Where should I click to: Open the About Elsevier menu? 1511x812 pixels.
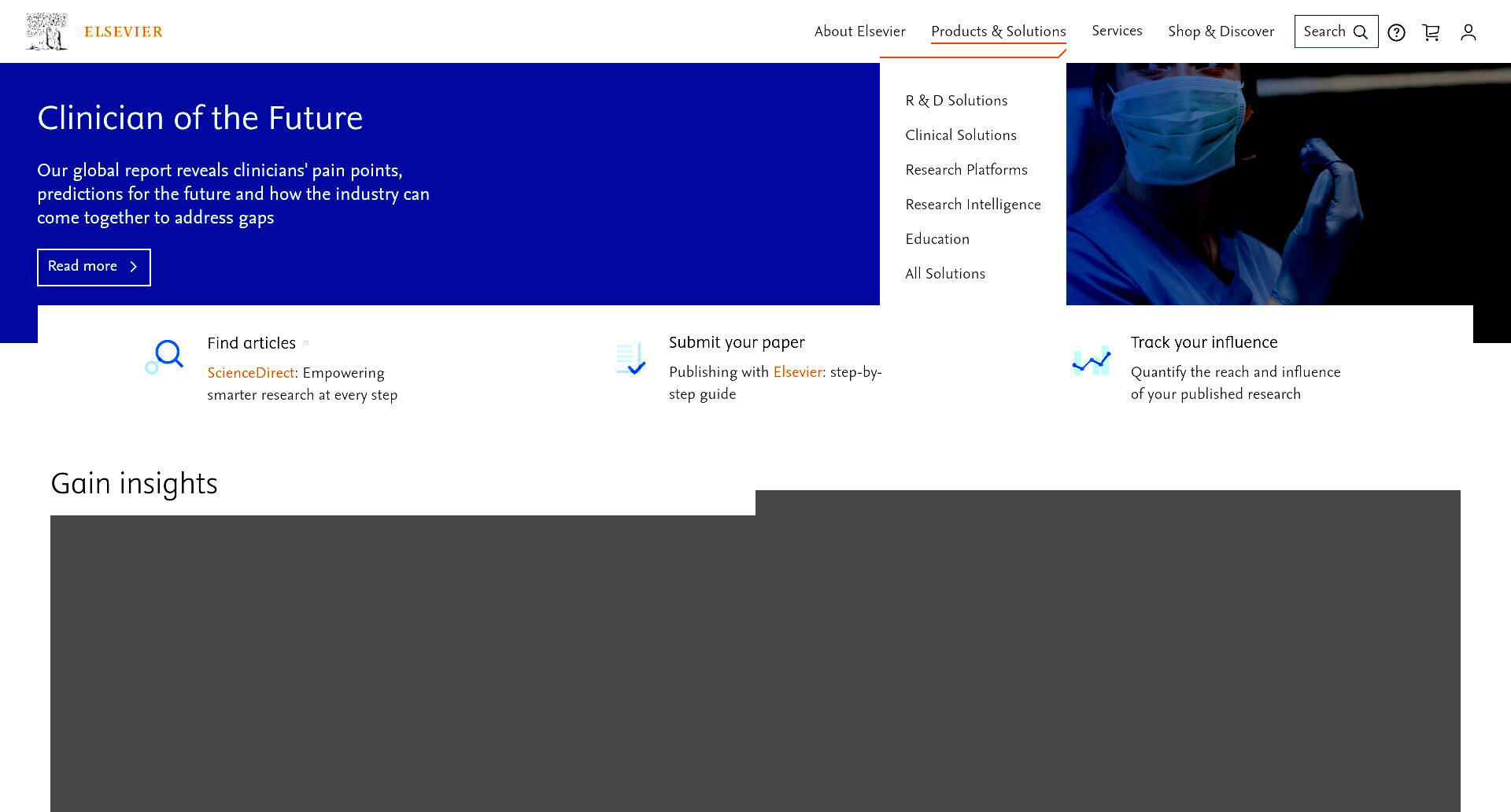click(859, 31)
